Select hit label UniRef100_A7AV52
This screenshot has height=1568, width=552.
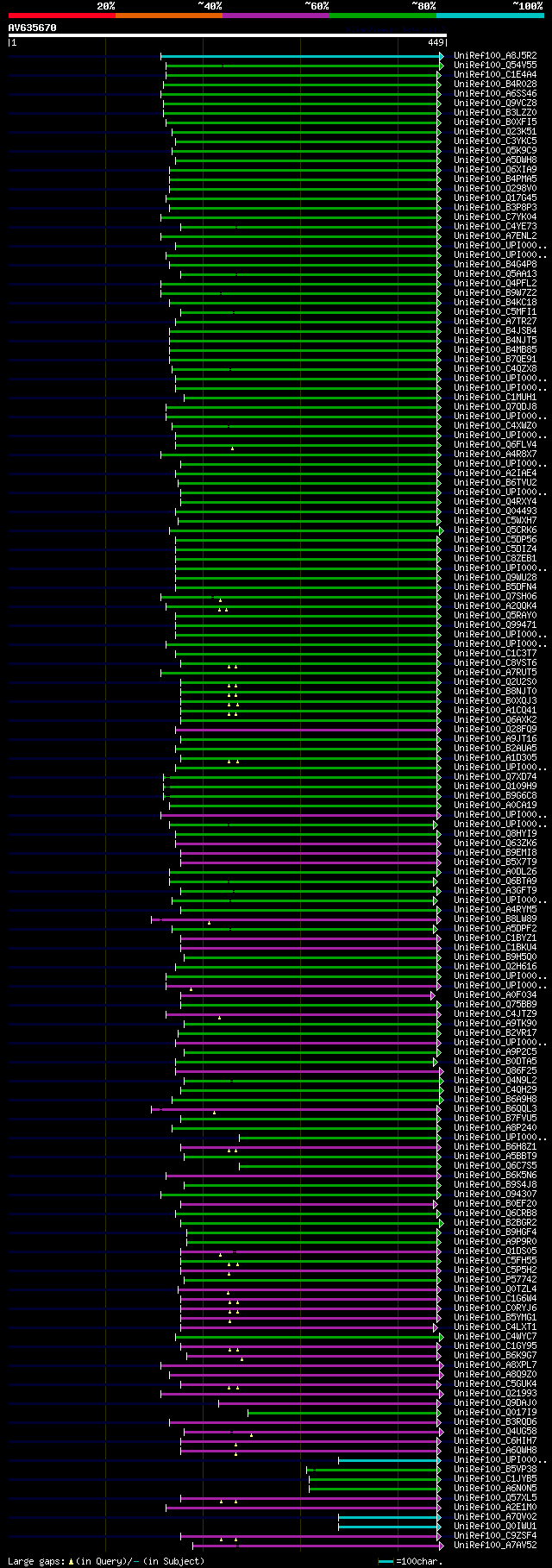pos(495,1545)
